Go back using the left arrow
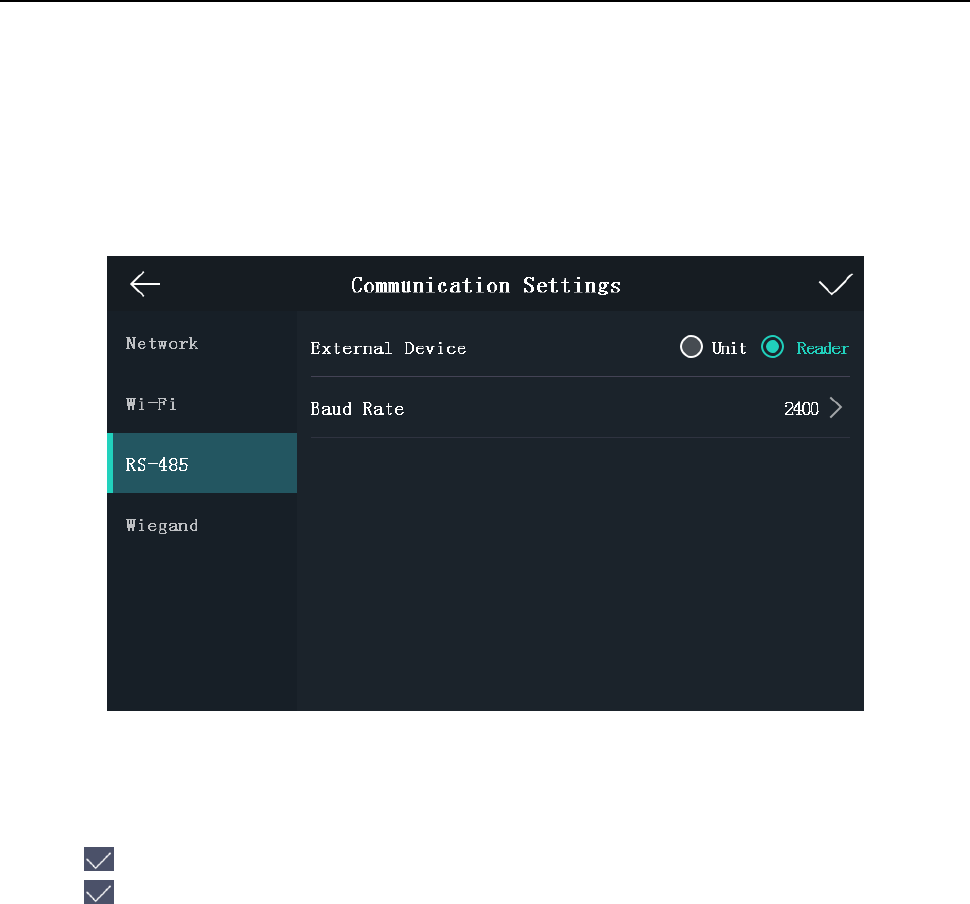The height and width of the screenshot is (904, 970). (145, 285)
